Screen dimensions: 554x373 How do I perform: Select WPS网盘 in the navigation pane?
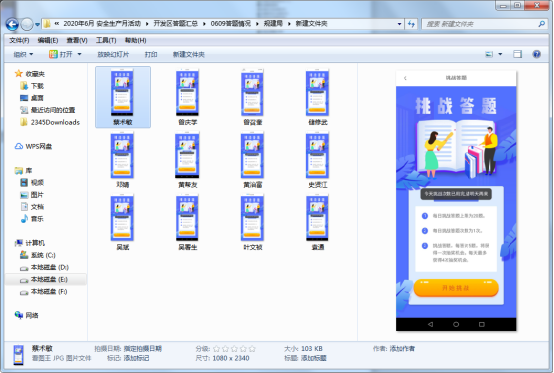coord(34,146)
